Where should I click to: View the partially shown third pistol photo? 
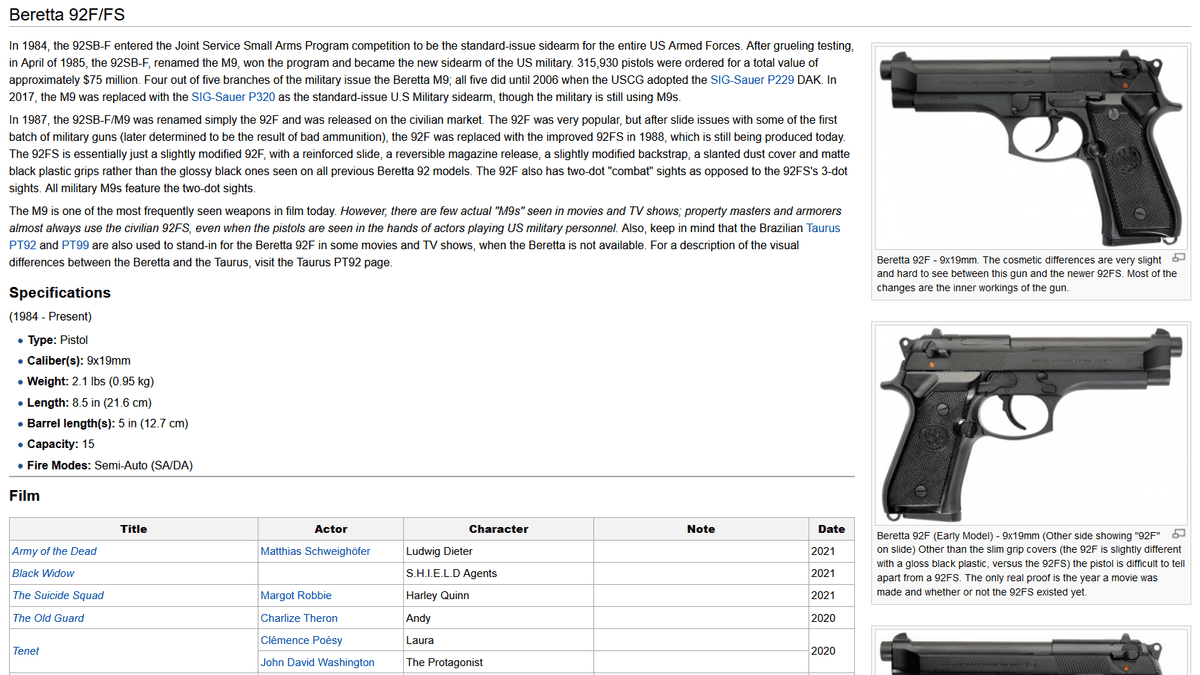tap(1030, 653)
